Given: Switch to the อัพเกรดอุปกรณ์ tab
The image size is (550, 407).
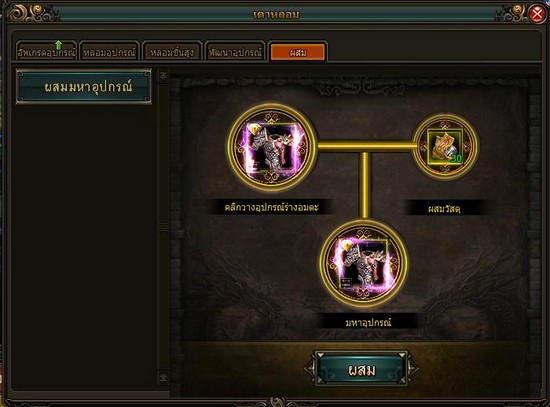Looking at the screenshot, I should tap(47, 53).
